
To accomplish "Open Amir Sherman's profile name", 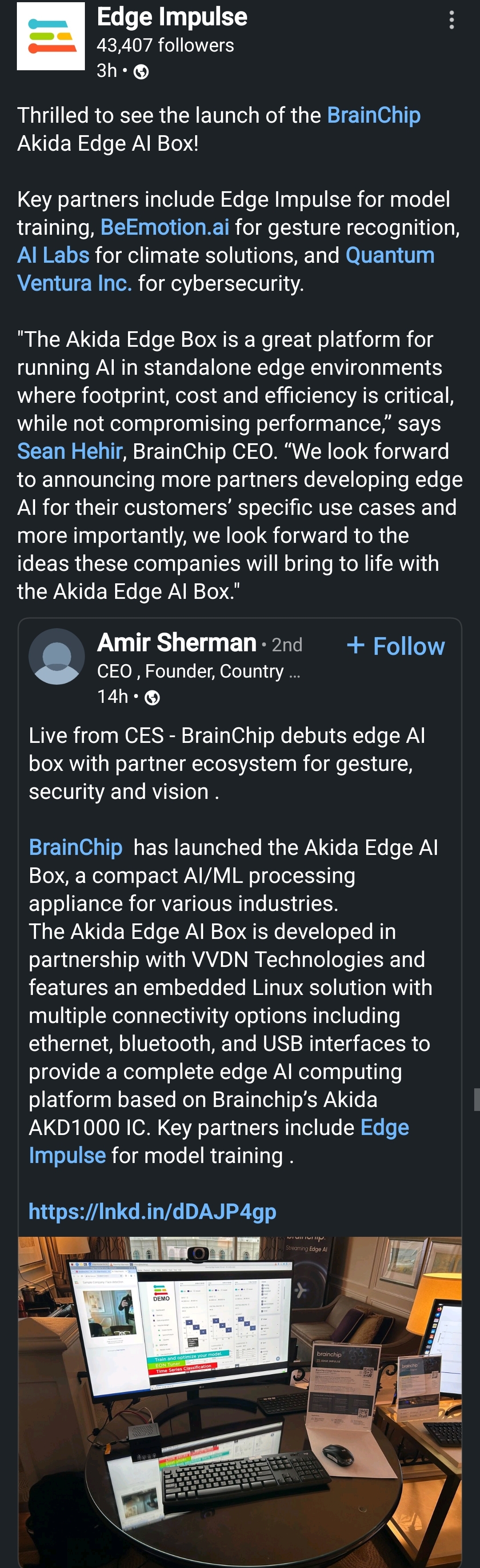I will [x=176, y=643].
